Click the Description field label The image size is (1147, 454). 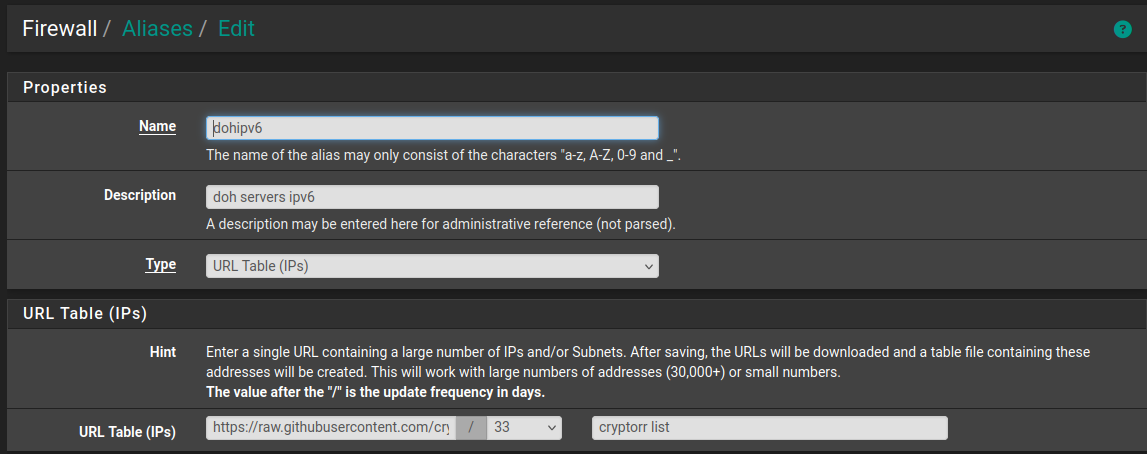click(x=140, y=195)
